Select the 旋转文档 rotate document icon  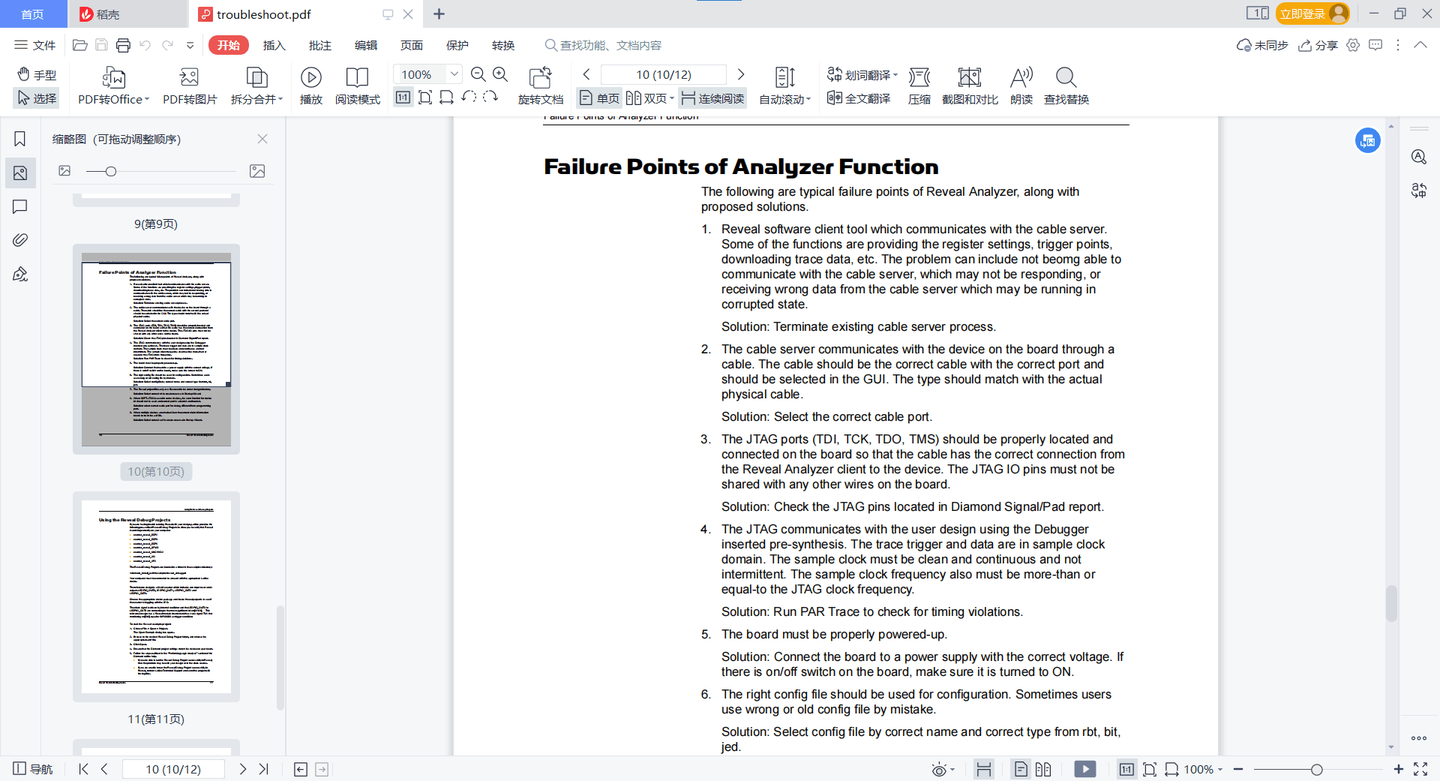pos(541,86)
